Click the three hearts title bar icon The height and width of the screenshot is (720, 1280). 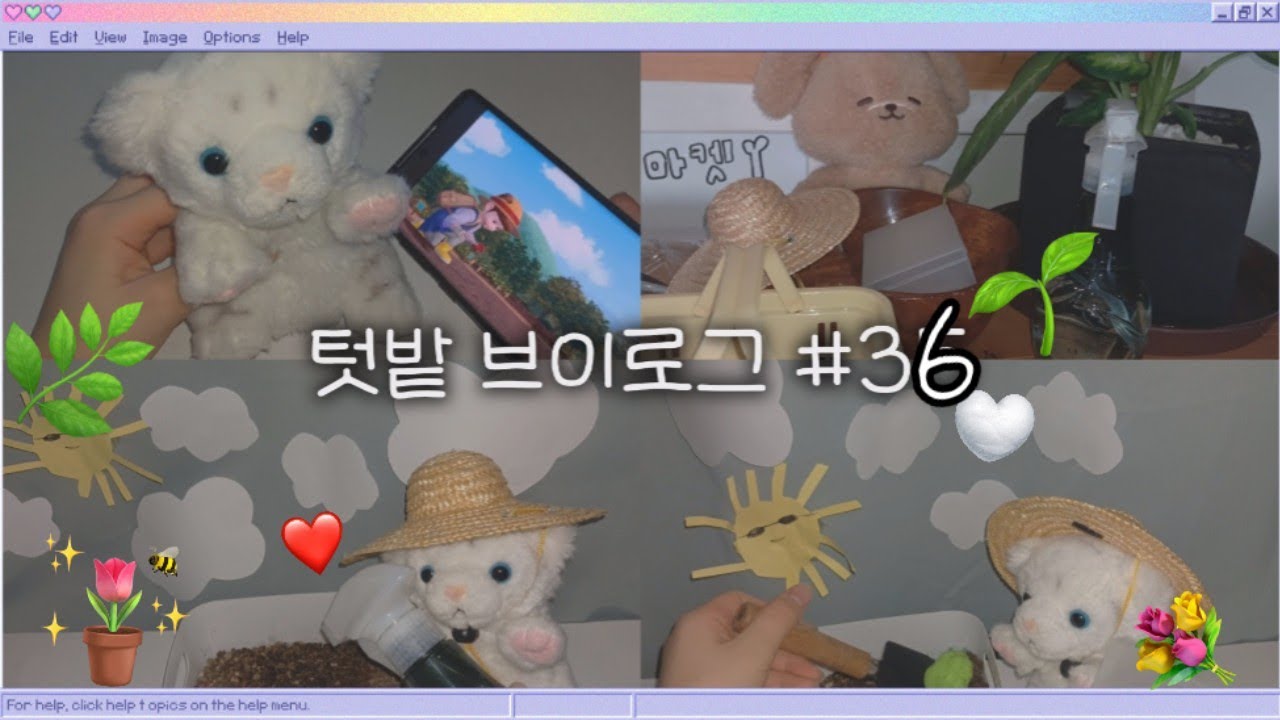point(34,12)
